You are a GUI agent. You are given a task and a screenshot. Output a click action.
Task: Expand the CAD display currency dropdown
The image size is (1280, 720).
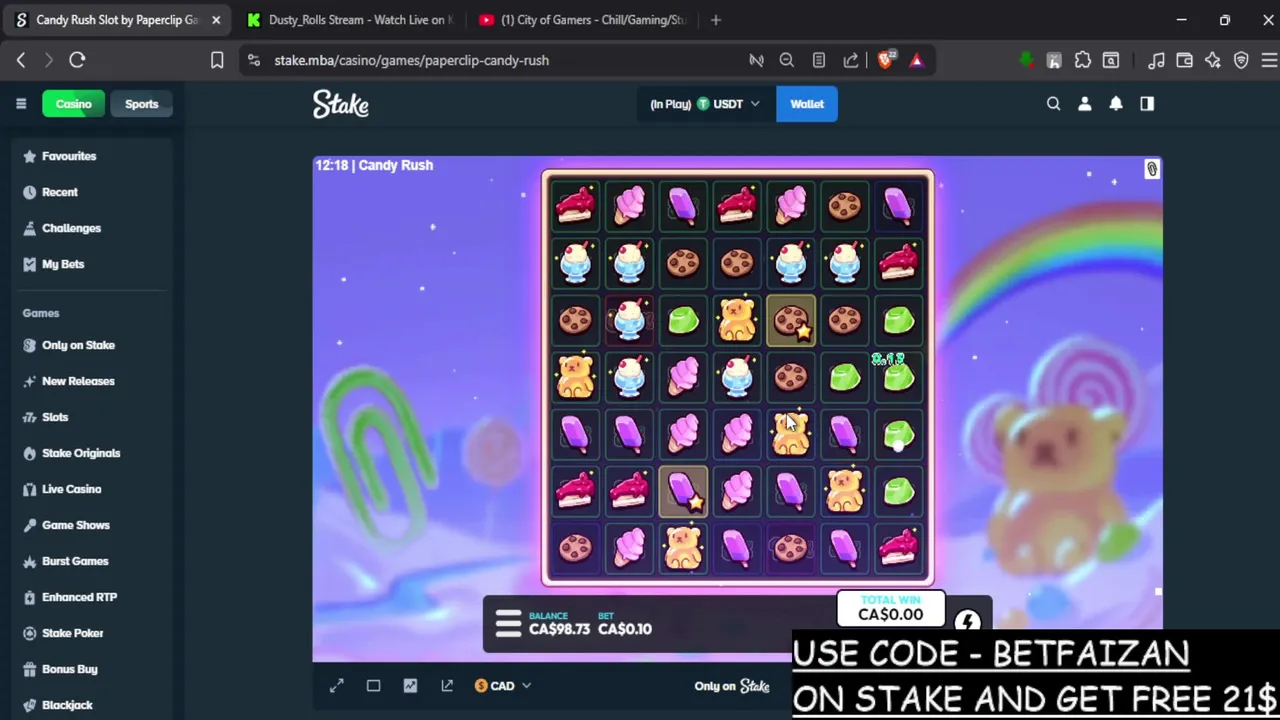click(x=503, y=686)
